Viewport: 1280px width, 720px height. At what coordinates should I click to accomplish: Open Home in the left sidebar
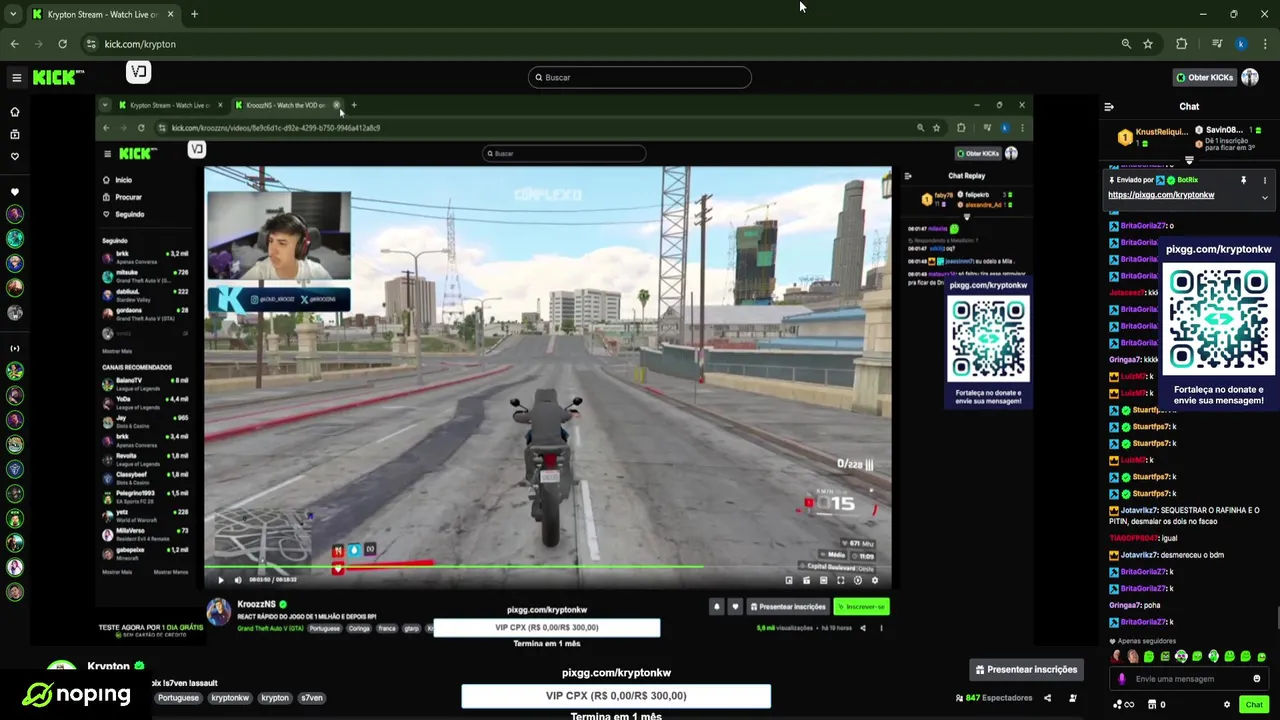(15, 112)
